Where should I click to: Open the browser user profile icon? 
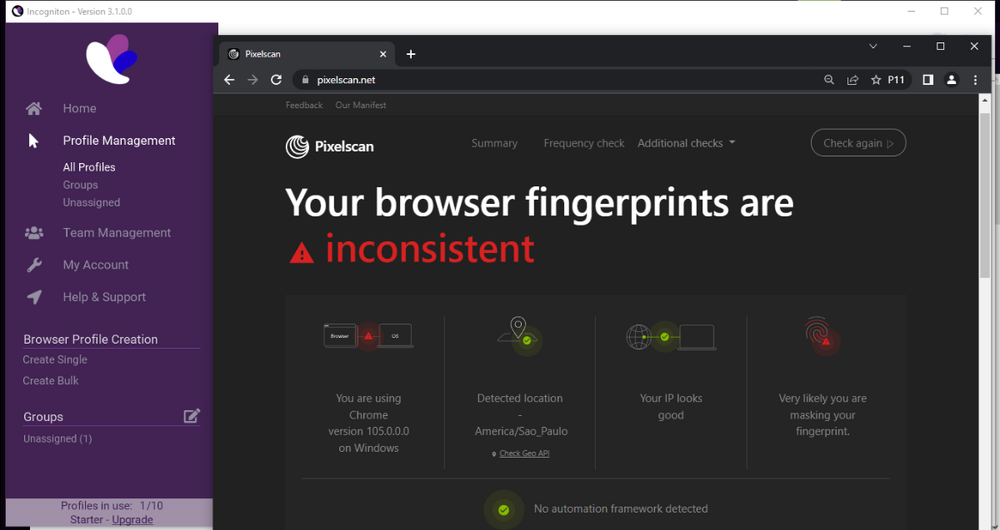coord(951,80)
